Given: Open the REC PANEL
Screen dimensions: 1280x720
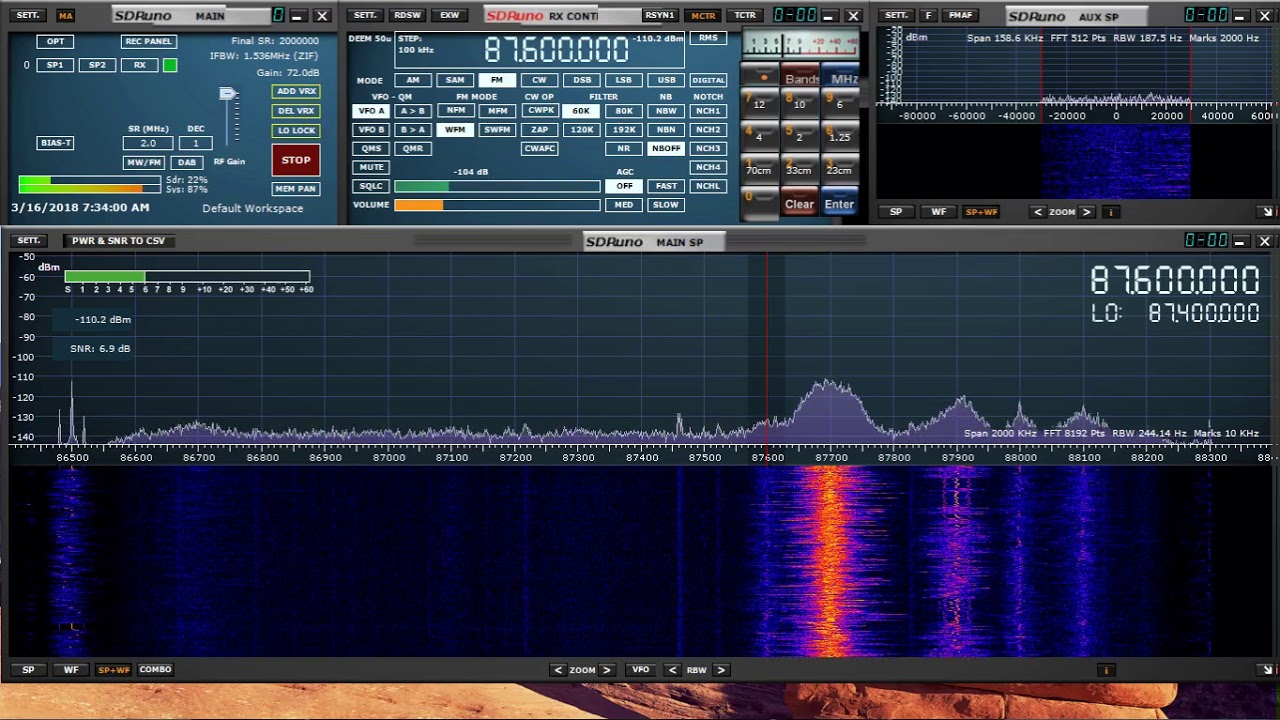Looking at the screenshot, I should coord(148,41).
